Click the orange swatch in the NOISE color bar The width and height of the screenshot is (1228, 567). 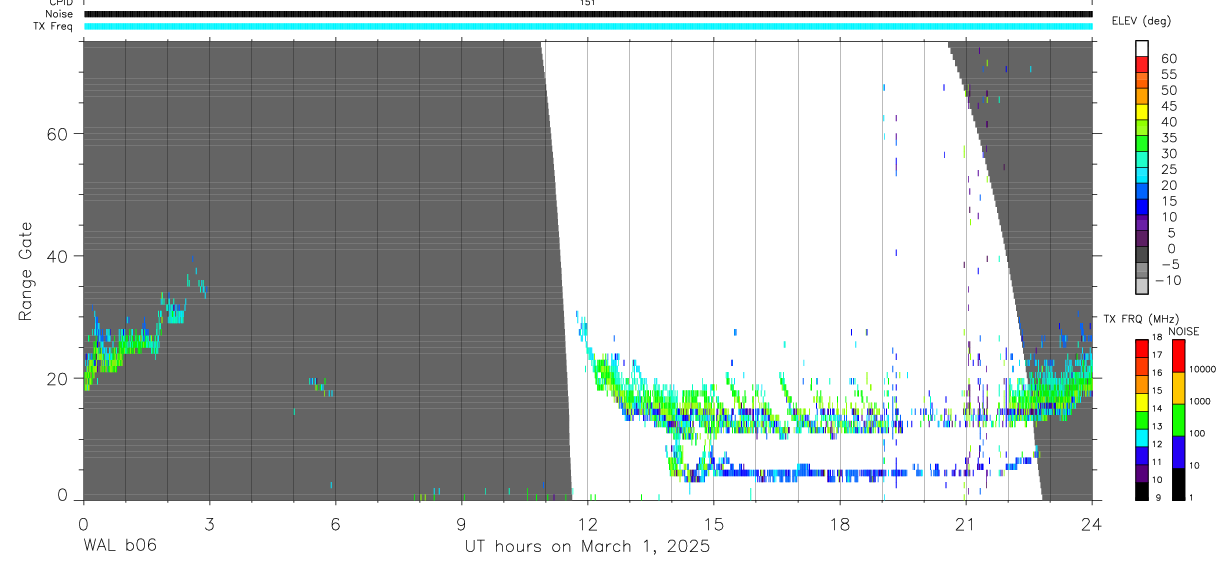[1178, 388]
